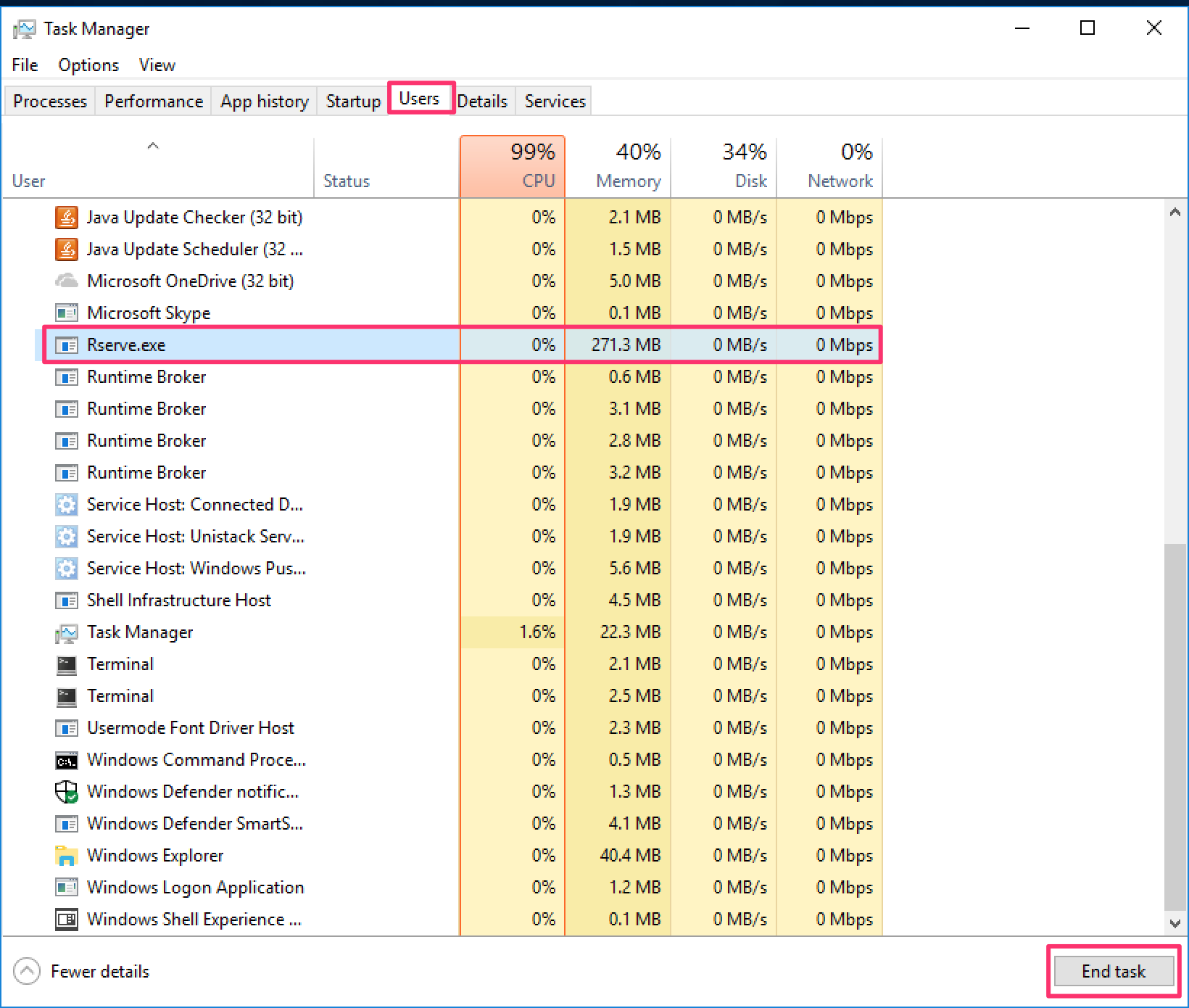Switch to the Startup tab
This screenshot has height=1008, width=1189.
pyautogui.click(x=353, y=101)
